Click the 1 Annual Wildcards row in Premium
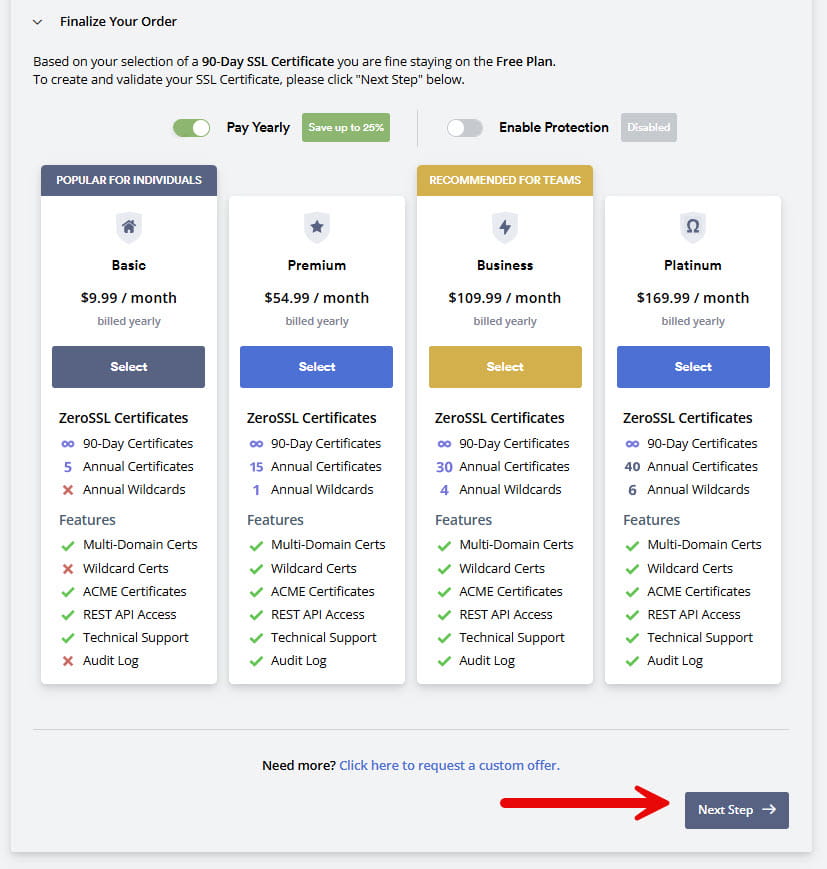The width and height of the screenshot is (827, 869). tap(313, 490)
